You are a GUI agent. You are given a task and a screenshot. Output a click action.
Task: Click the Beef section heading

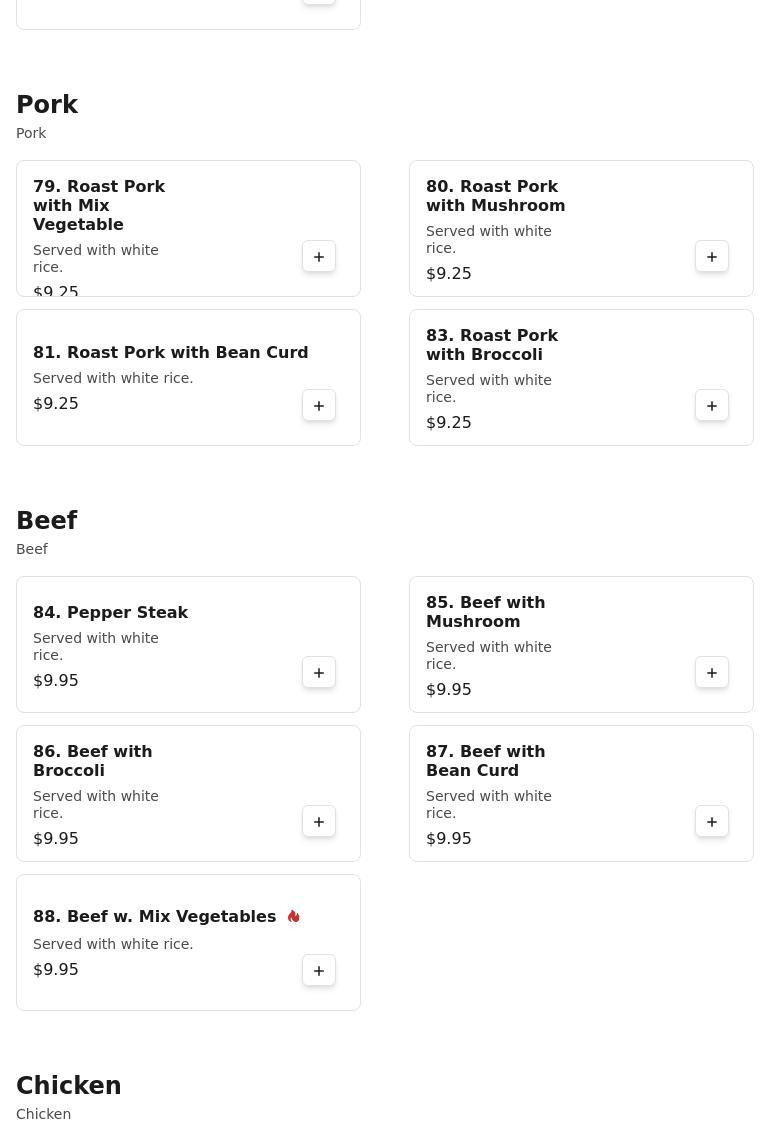[x=46, y=521]
